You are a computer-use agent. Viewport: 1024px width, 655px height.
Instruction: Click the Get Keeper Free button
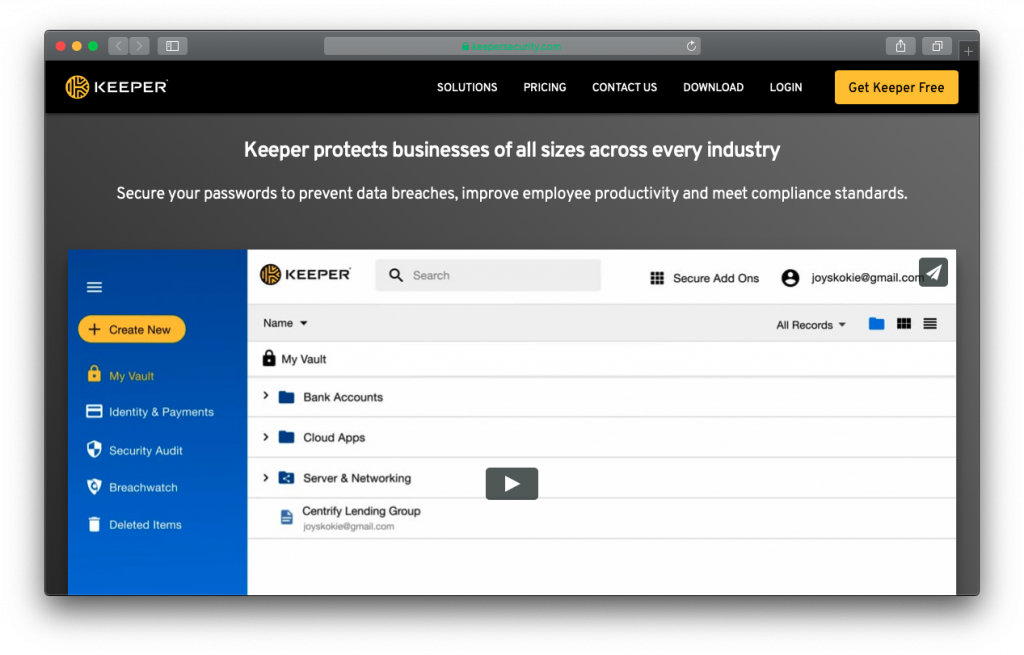tap(896, 87)
